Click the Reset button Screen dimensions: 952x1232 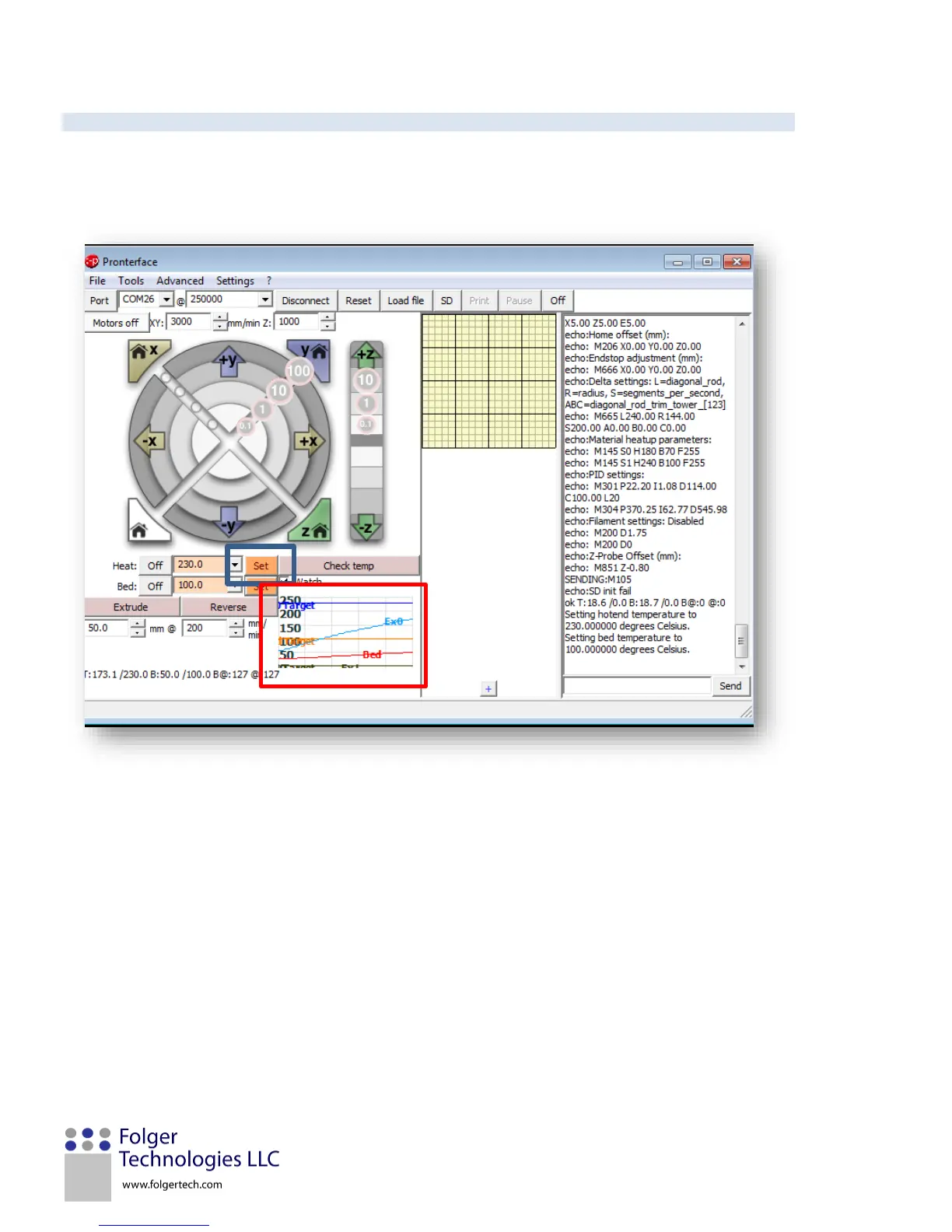pyautogui.click(x=359, y=301)
